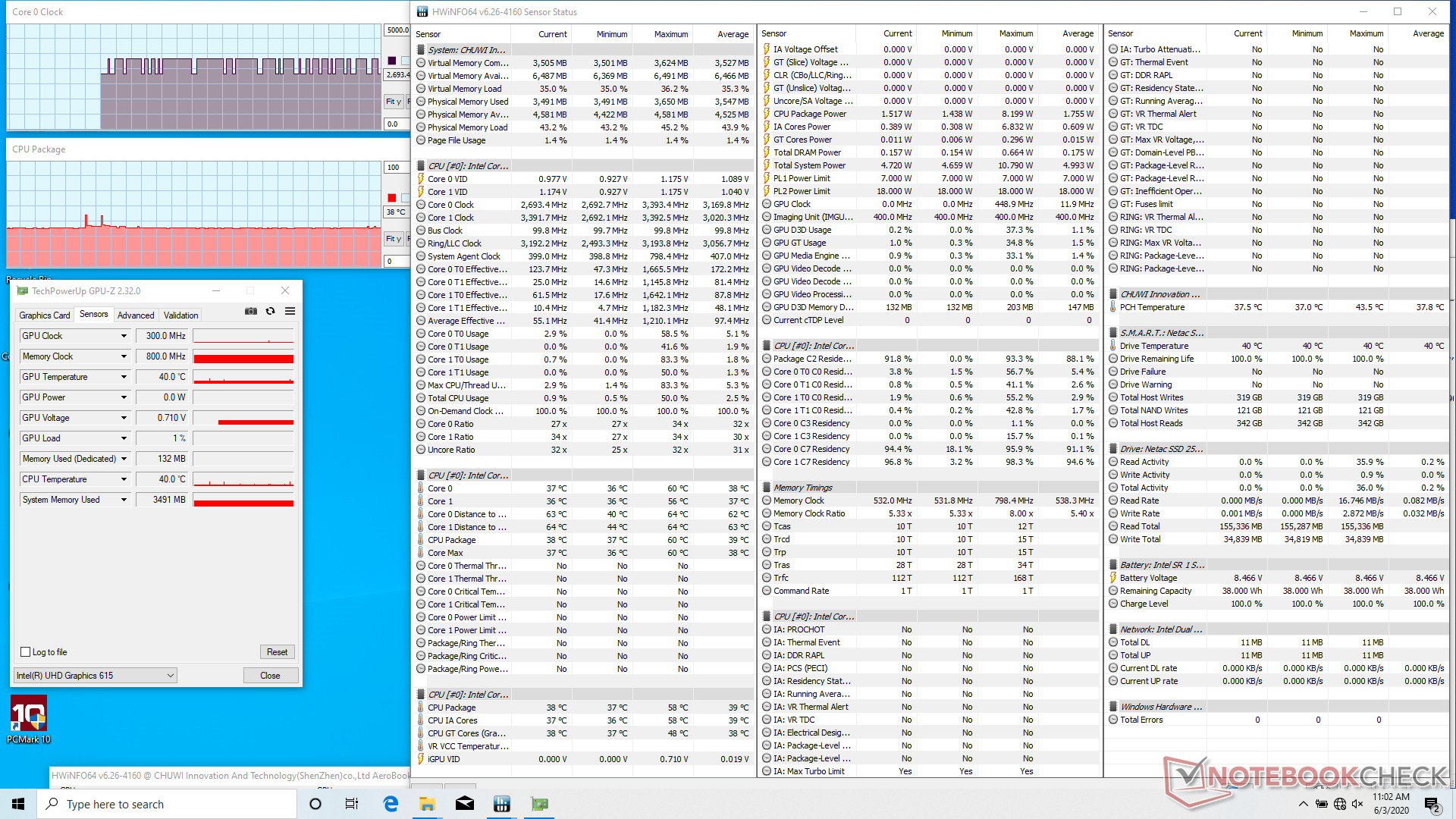The image size is (1456, 819).
Task: Switch to Advanced tab in GPU-Z
Action: coord(136,315)
